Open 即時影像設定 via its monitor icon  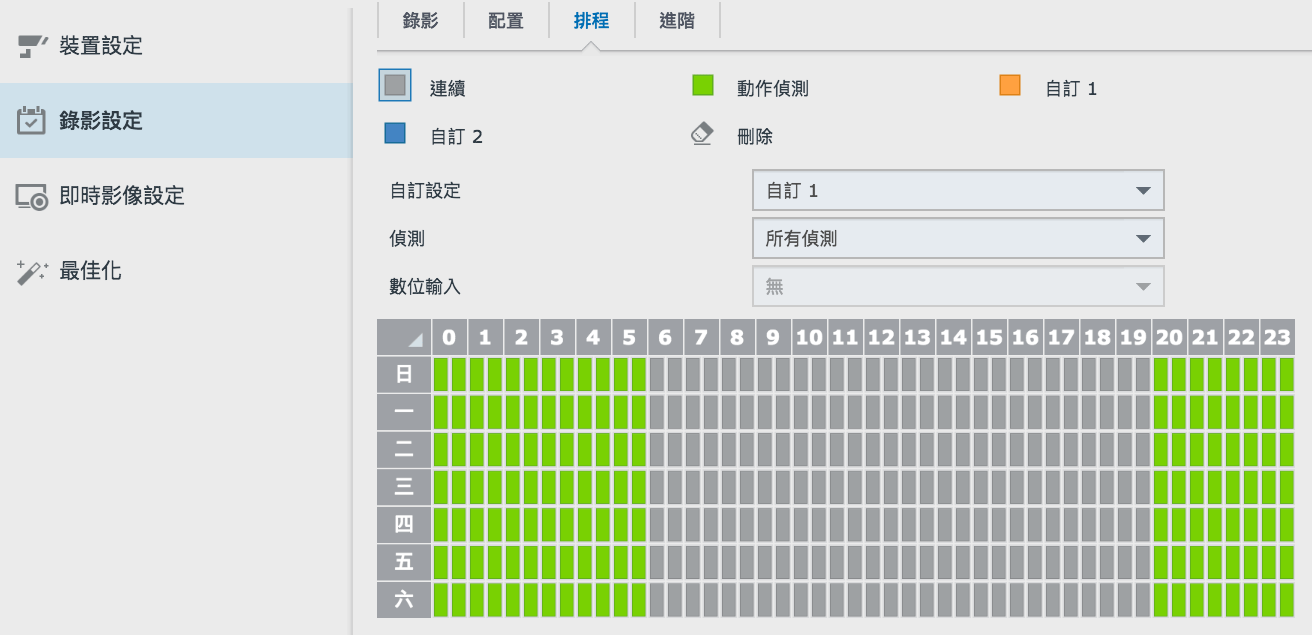pos(32,196)
